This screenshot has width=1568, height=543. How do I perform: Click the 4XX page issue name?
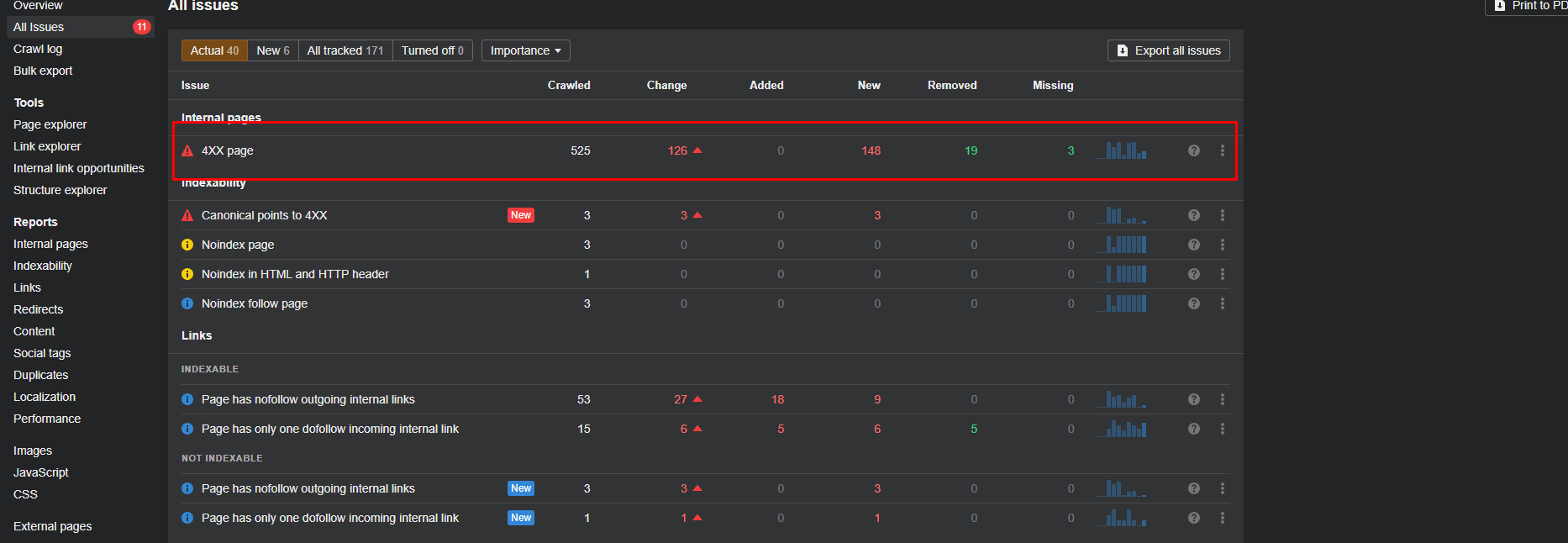(x=228, y=150)
